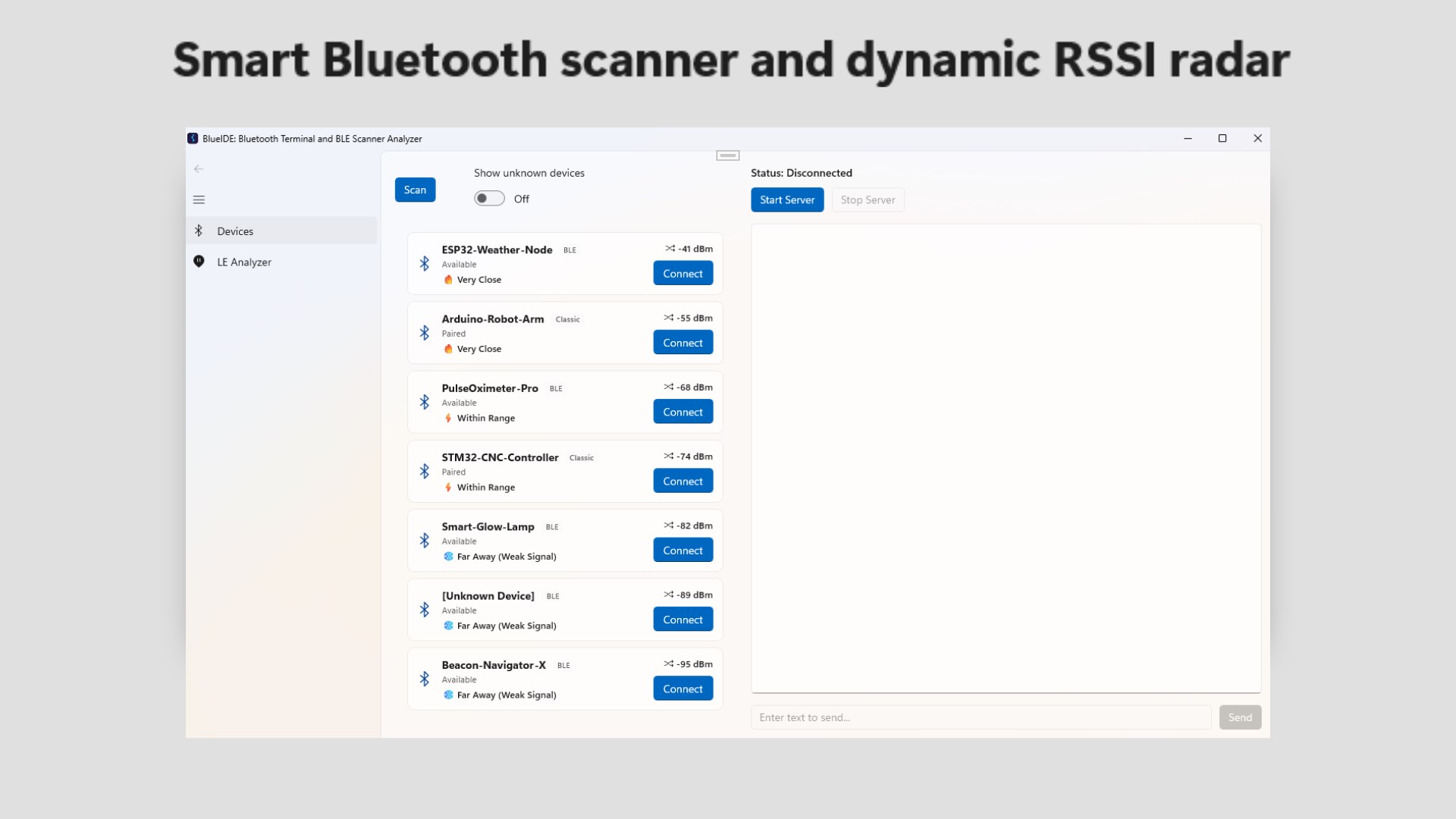
Task: Click the LE Analyzer sidebar icon
Action: point(199,262)
